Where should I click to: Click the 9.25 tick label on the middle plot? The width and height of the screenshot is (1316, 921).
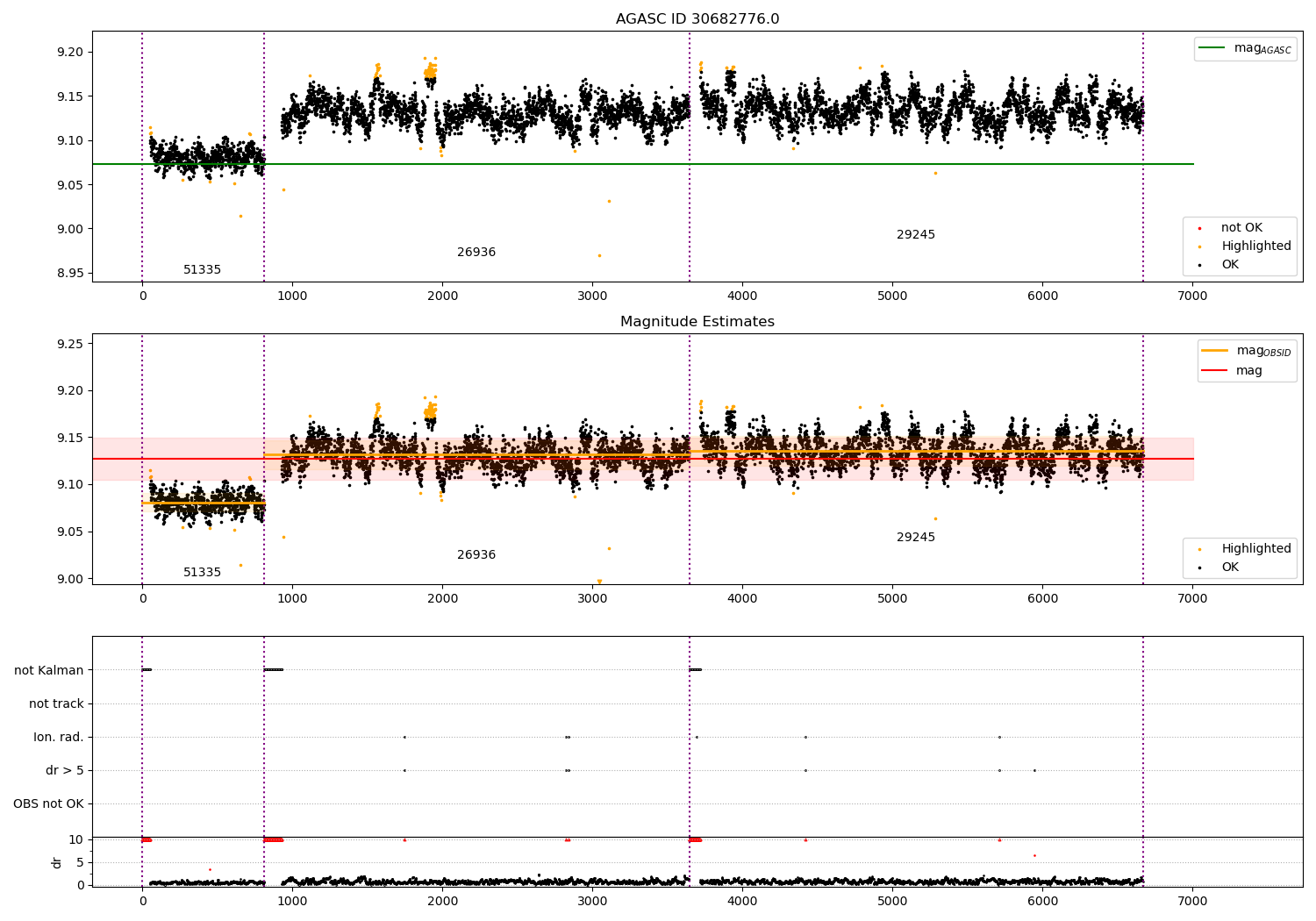70,344
